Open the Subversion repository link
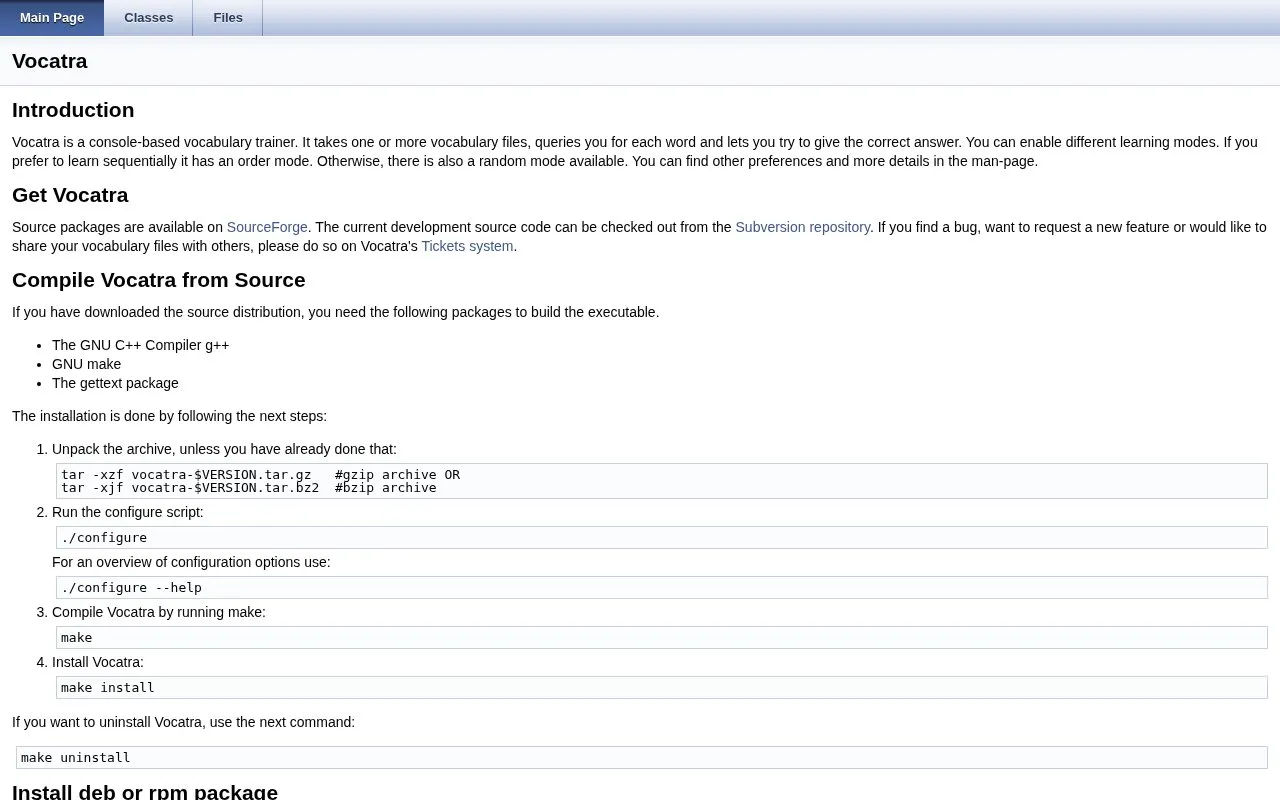1280x800 pixels. tap(802, 227)
